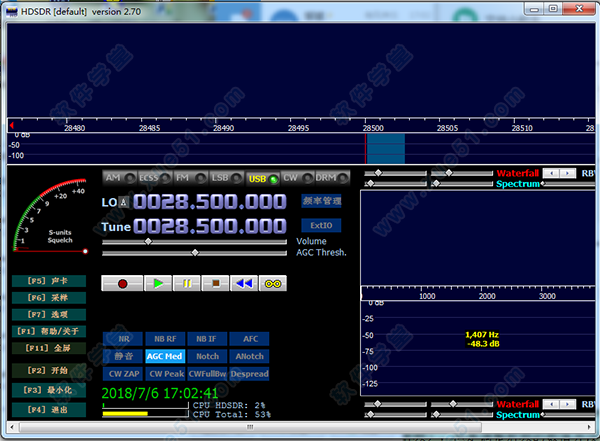Click the HDSDR title bar icon
This screenshot has height=441, width=600.
(12, 11)
